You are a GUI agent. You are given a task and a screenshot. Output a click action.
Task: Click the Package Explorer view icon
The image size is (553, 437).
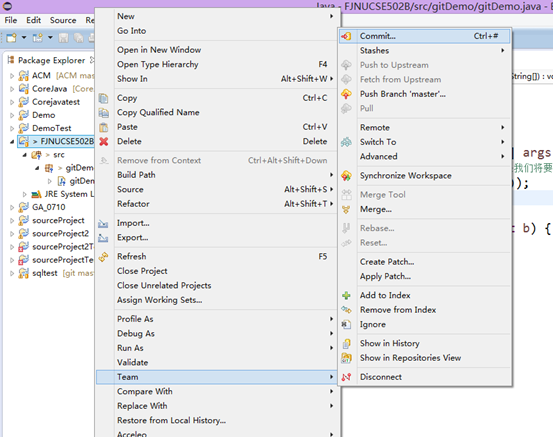pyautogui.click(x=11, y=60)
